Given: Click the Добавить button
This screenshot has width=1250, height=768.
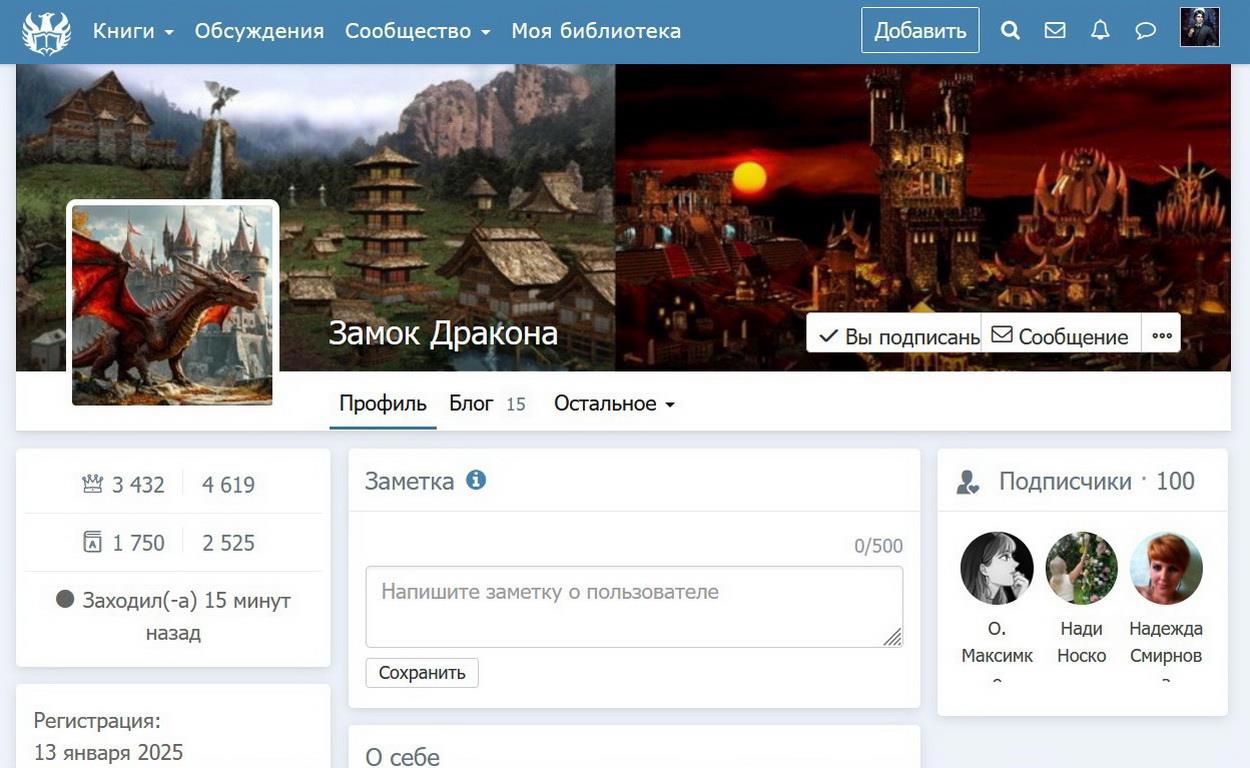Looking at the screenshot, I should [x=920, y=31].
